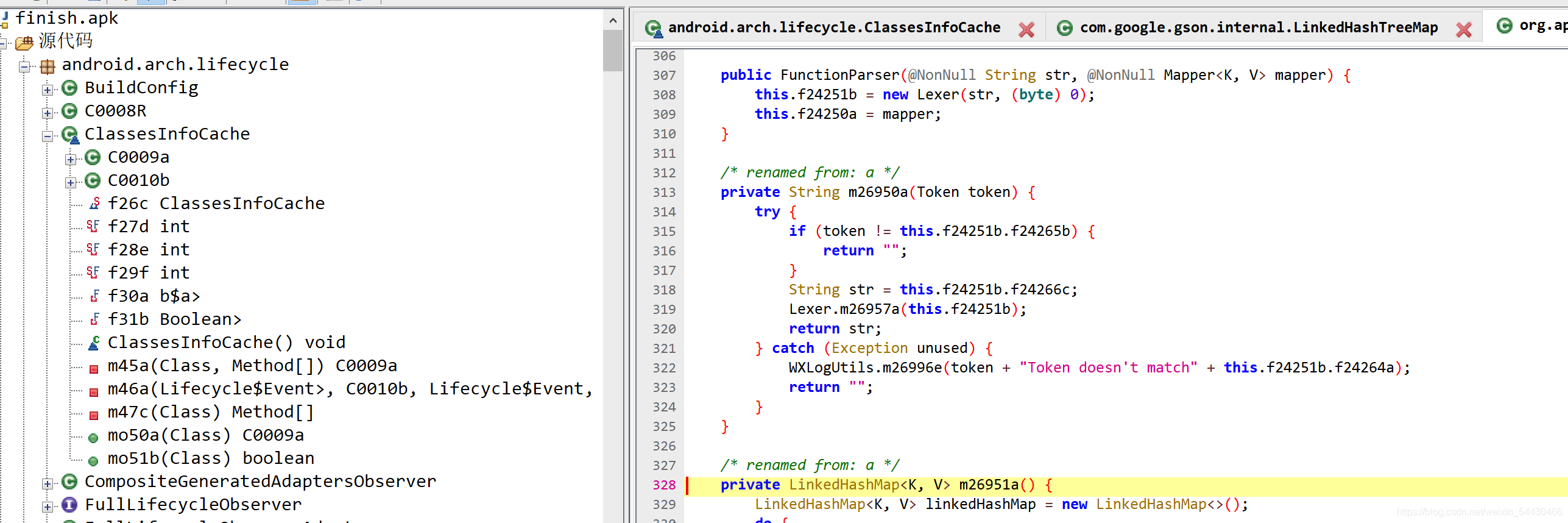
Task: Select the m47c(Class) Method[] row
Action: pos(211,412)
